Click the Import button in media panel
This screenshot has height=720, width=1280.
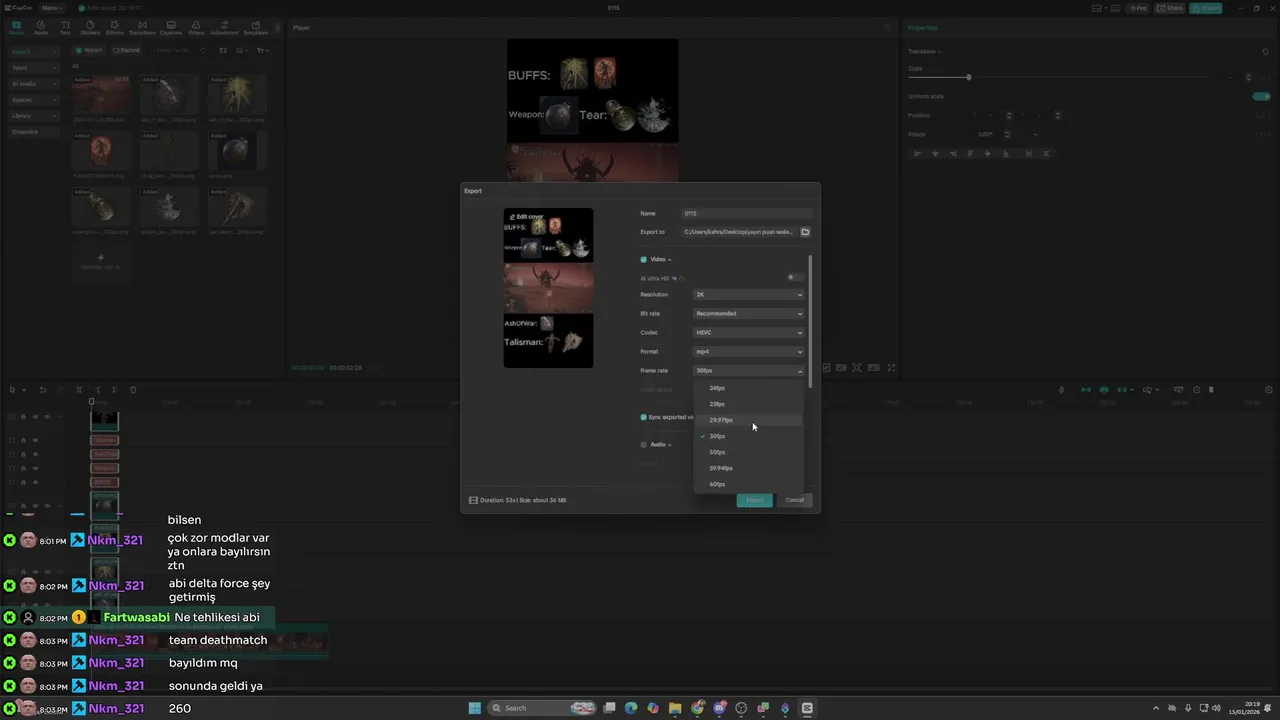click(x=91, y=50)
